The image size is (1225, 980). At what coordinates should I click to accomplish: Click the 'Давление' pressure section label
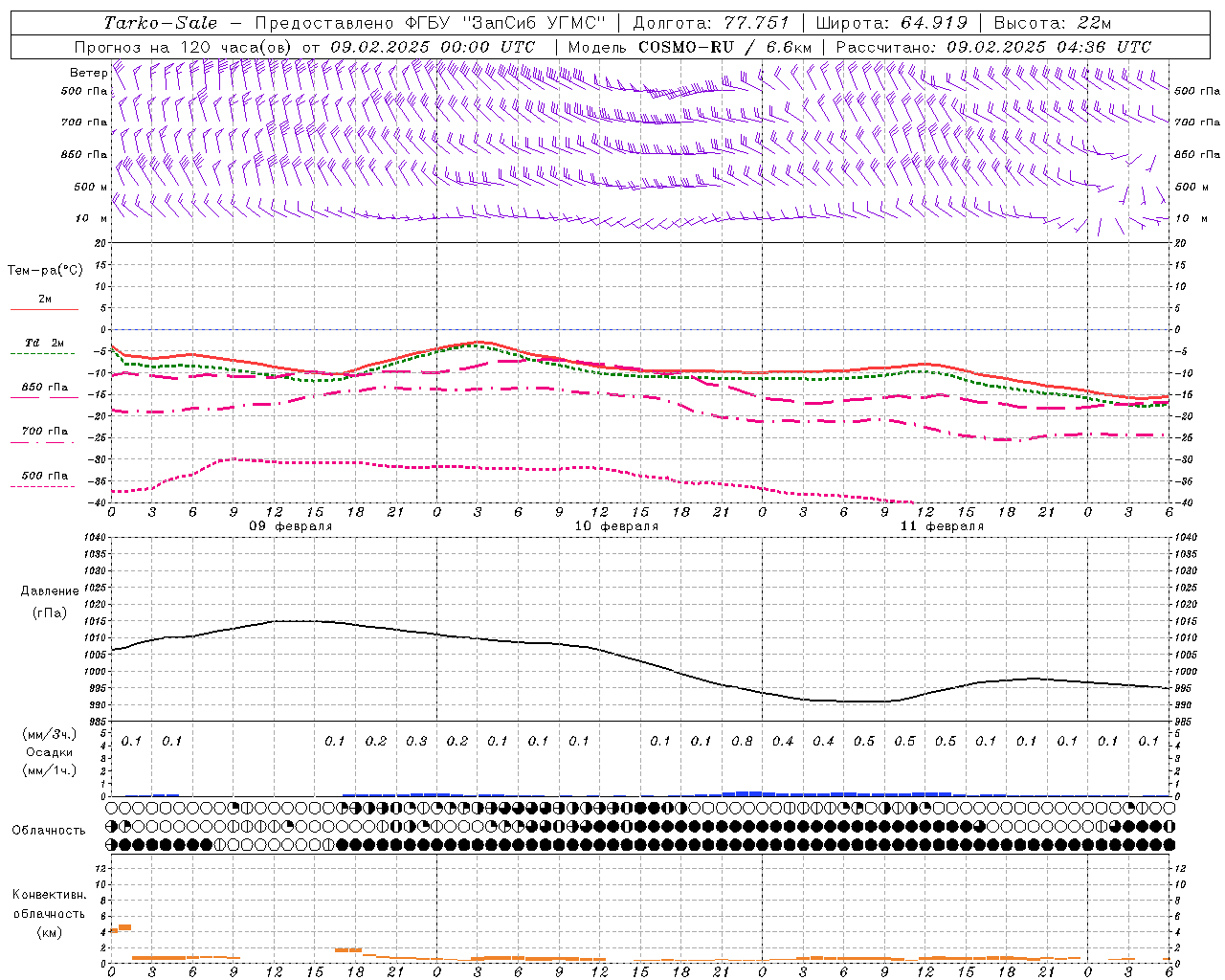(x=50, y=591)
